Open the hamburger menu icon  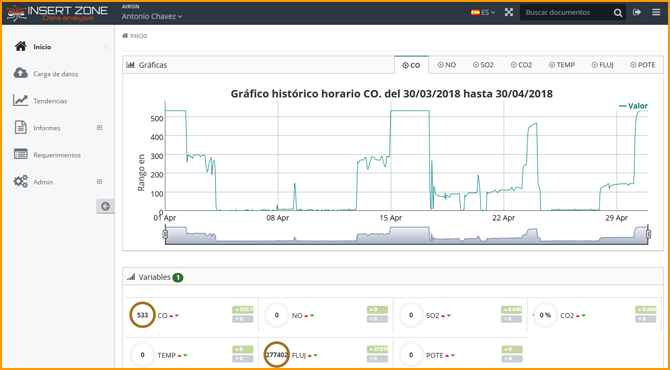656,12
